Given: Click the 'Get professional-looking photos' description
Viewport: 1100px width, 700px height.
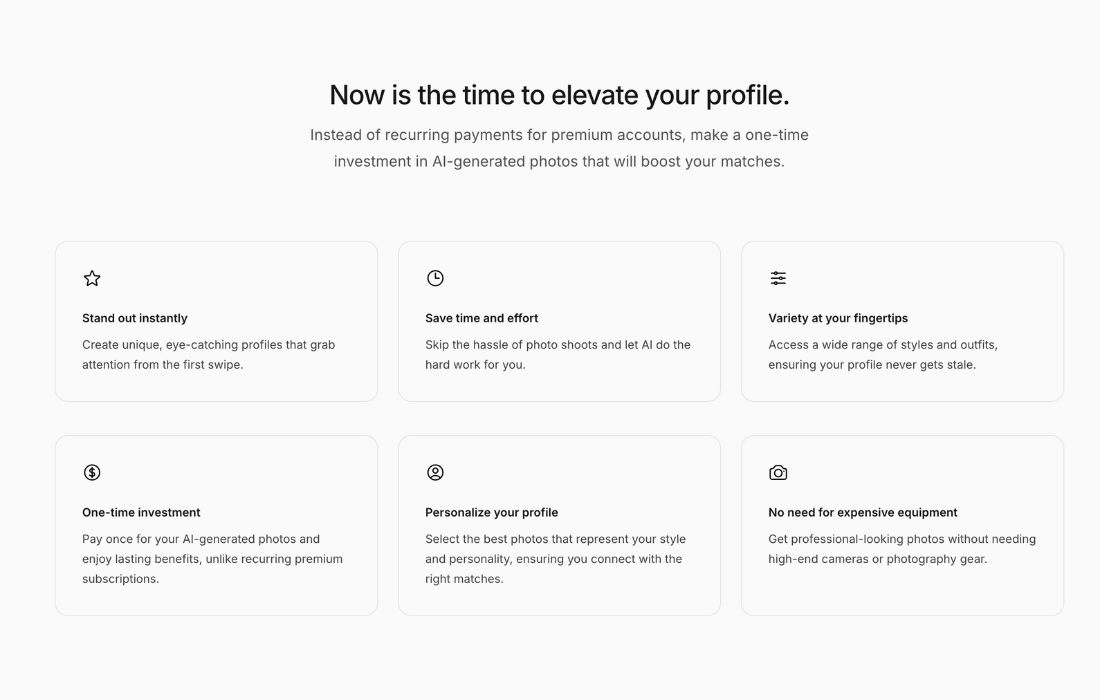Looking at the screenshot, I should click(x=901, y=548).
